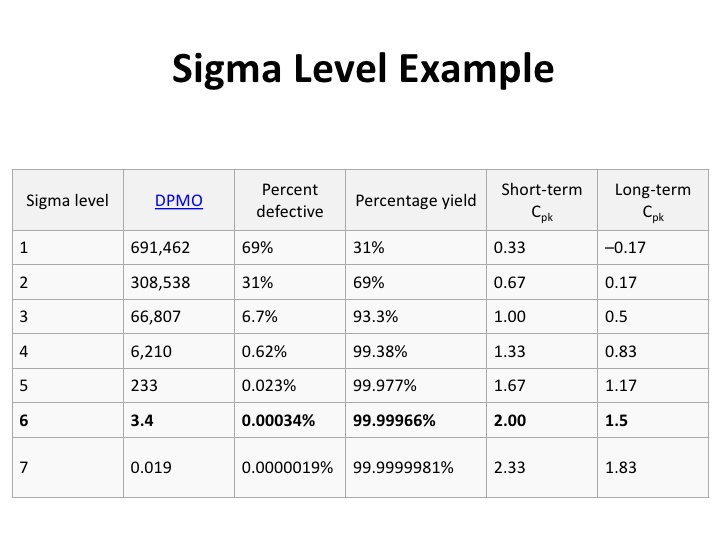Select the bold 3.4 DPMO cell

141,420
